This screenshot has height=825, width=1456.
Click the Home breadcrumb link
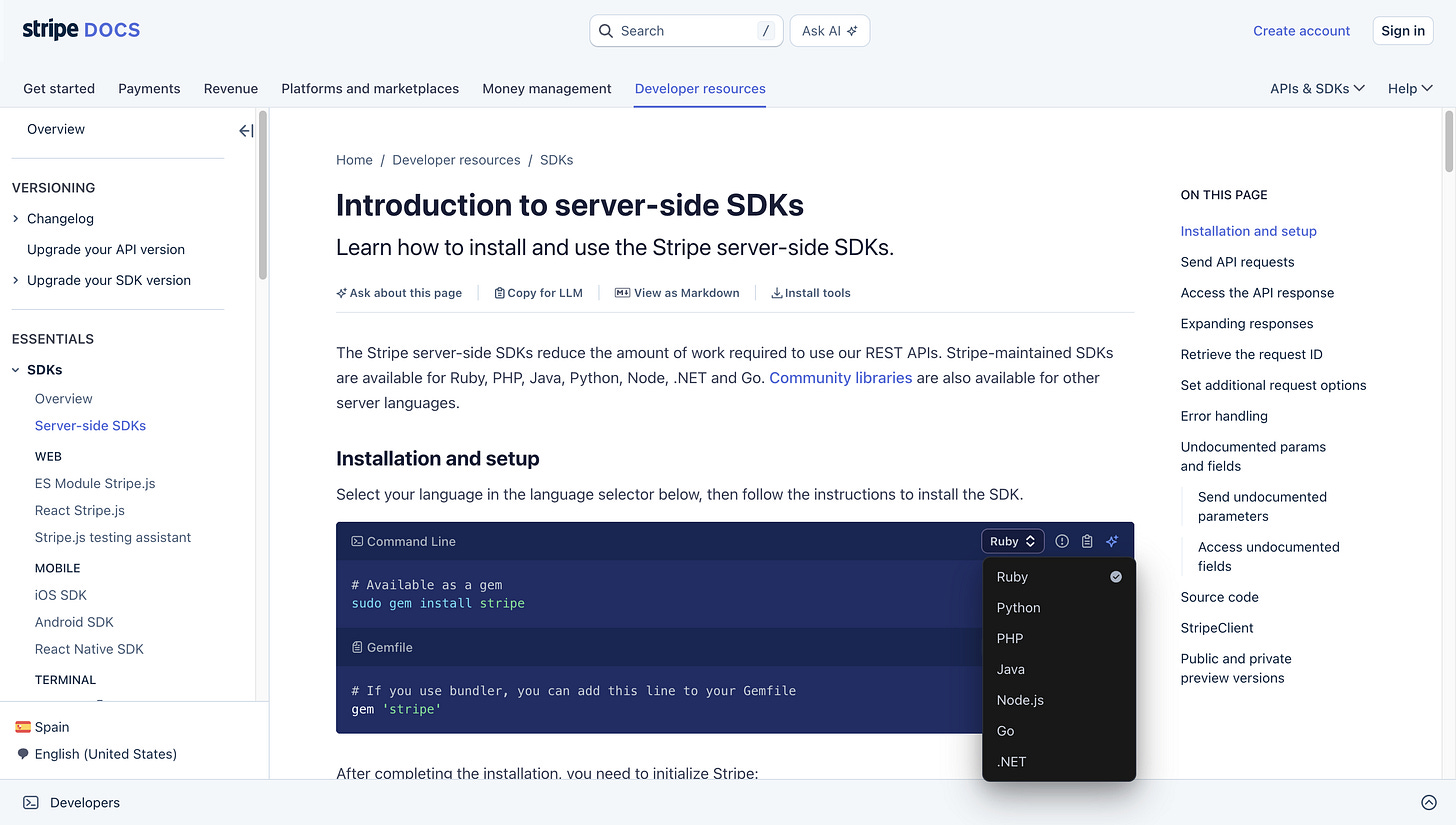click(x=354, y=160)
